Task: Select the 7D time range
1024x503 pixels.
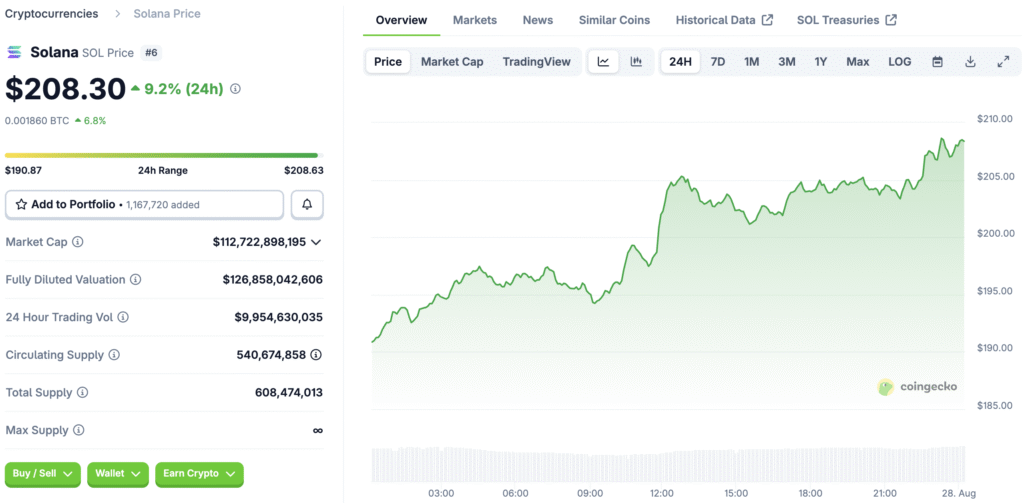Action: [x=718, y=62]
